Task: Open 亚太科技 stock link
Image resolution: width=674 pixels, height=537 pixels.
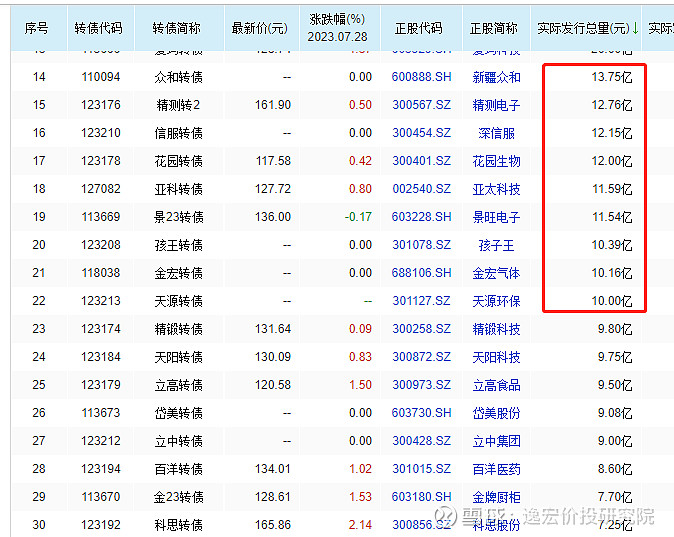Action: pos(496,189)
